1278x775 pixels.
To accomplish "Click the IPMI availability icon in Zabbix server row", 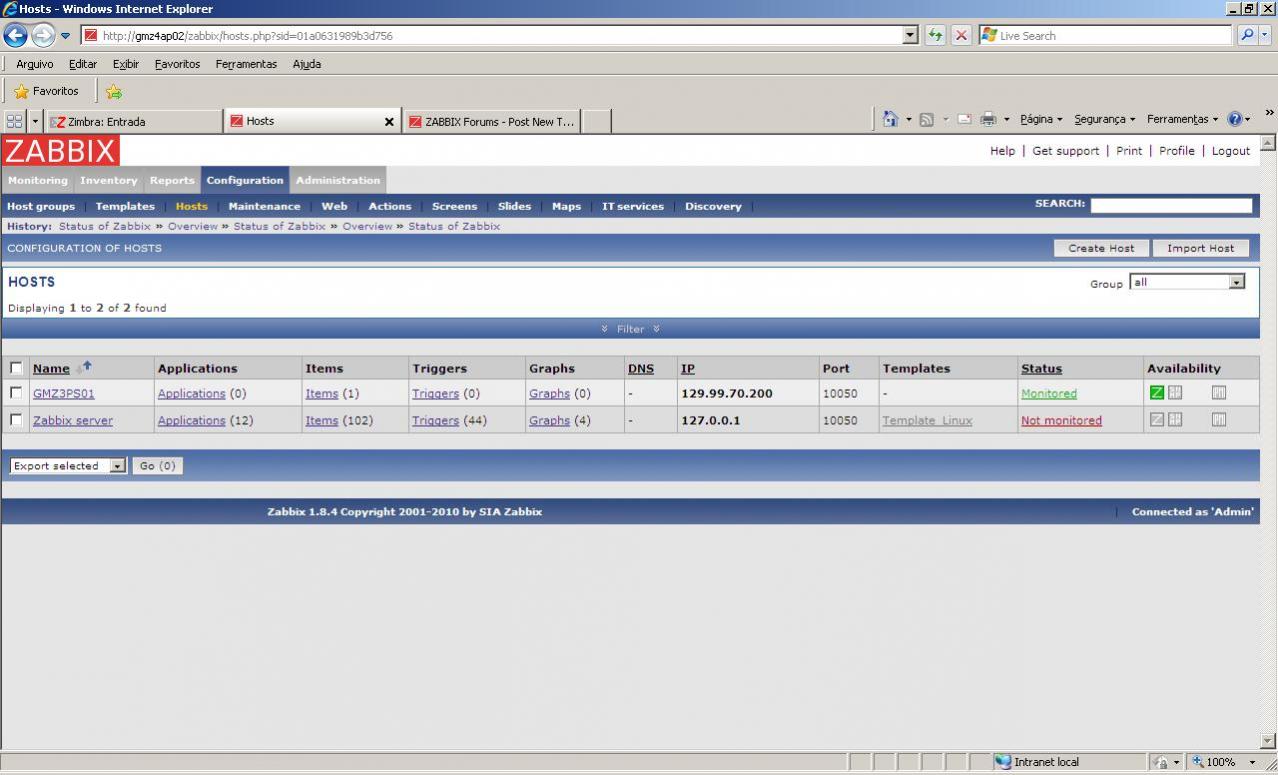I will pyautogui.click(x=1218, y=420).
